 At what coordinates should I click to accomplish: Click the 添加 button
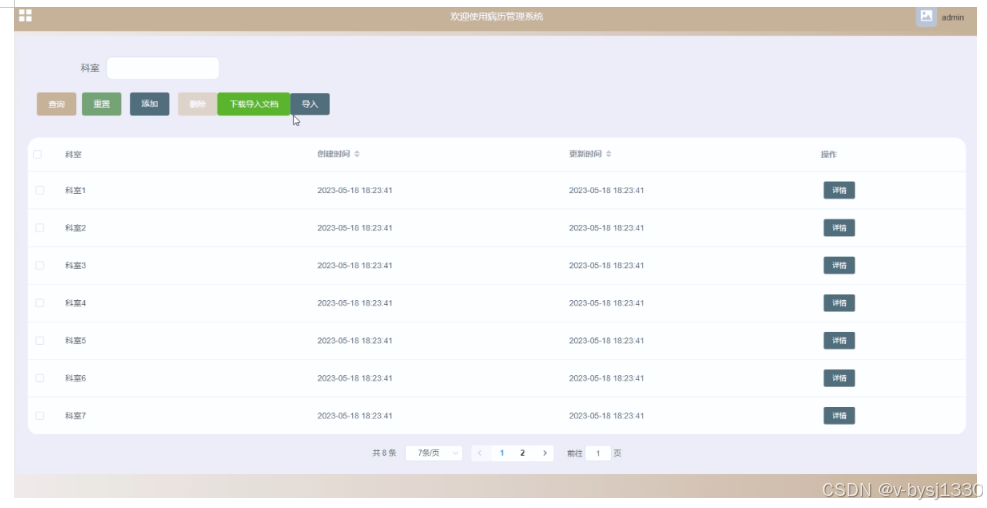point(149,104)
